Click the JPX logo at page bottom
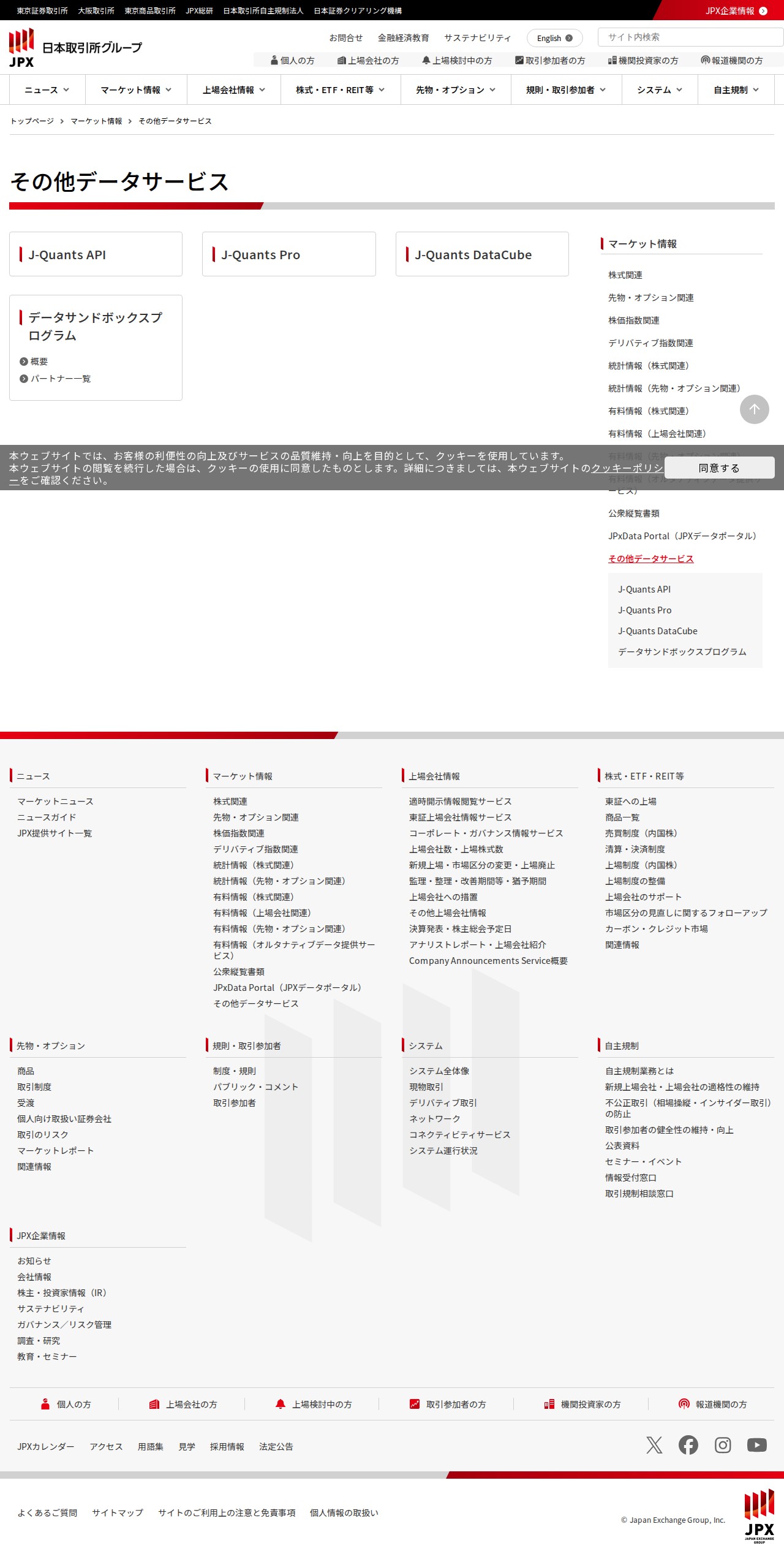This screenshot has height=1551, width=784. point(759,1515)
